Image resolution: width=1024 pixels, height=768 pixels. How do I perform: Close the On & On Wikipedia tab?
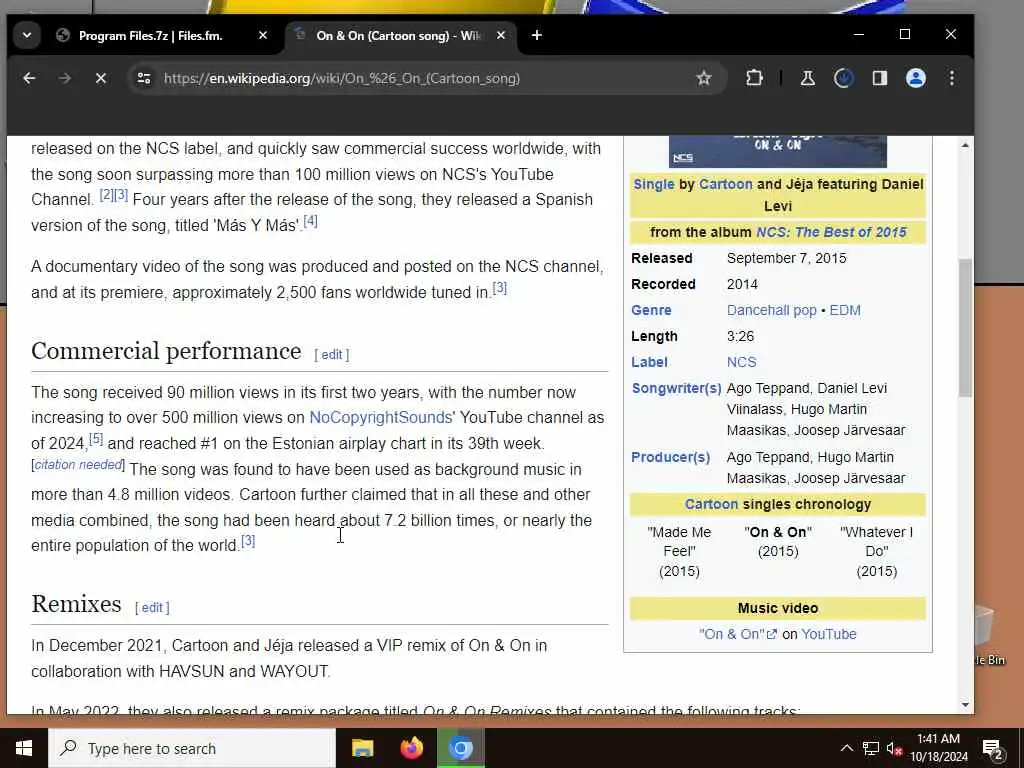501,35
